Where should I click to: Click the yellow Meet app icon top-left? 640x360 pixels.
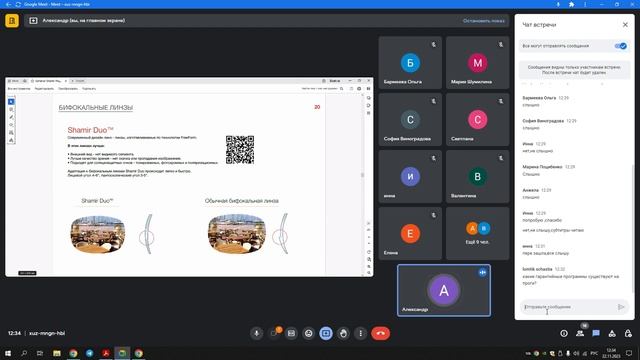12,20
